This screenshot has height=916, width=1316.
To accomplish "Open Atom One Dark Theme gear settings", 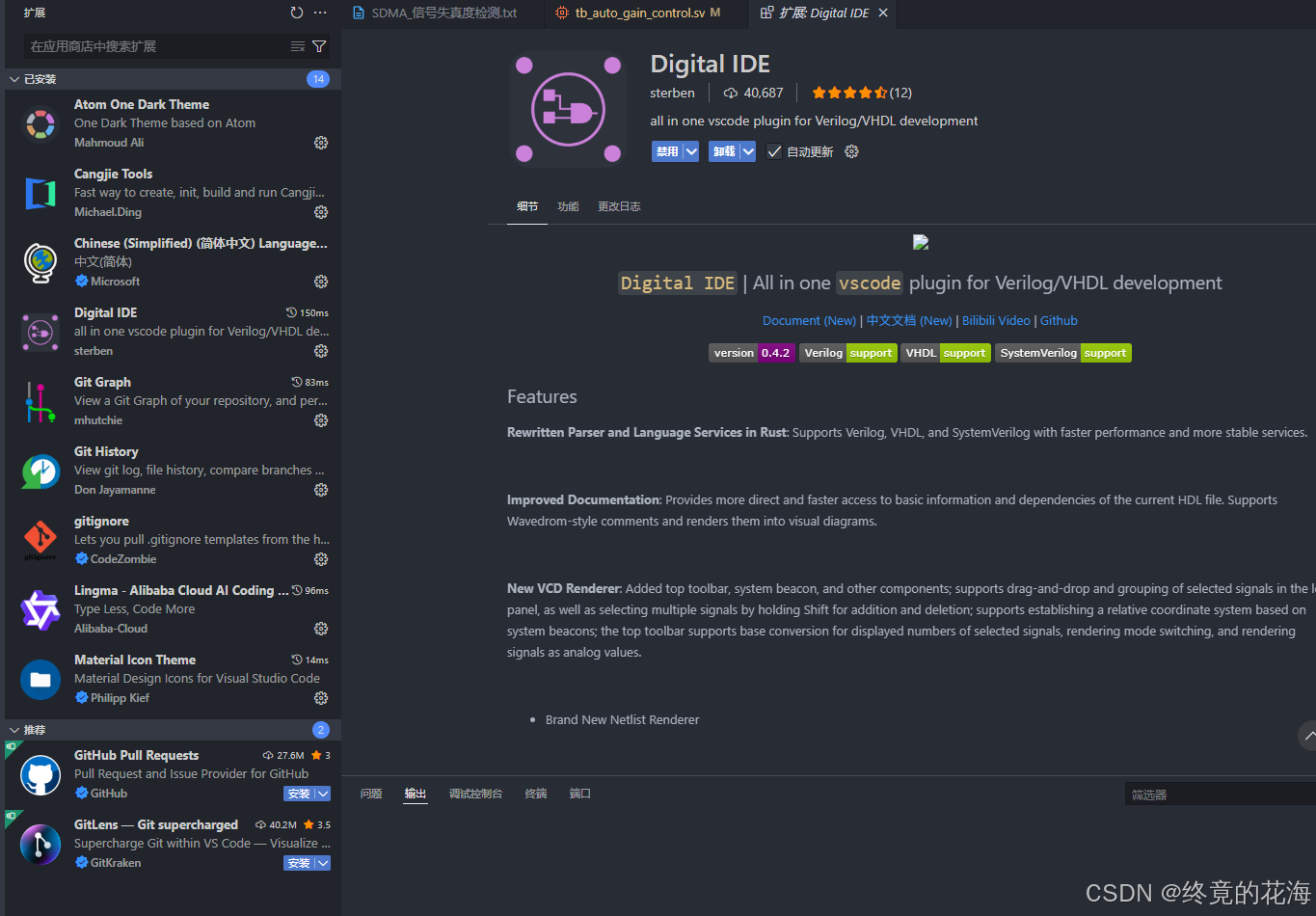I will click(321, 143).
